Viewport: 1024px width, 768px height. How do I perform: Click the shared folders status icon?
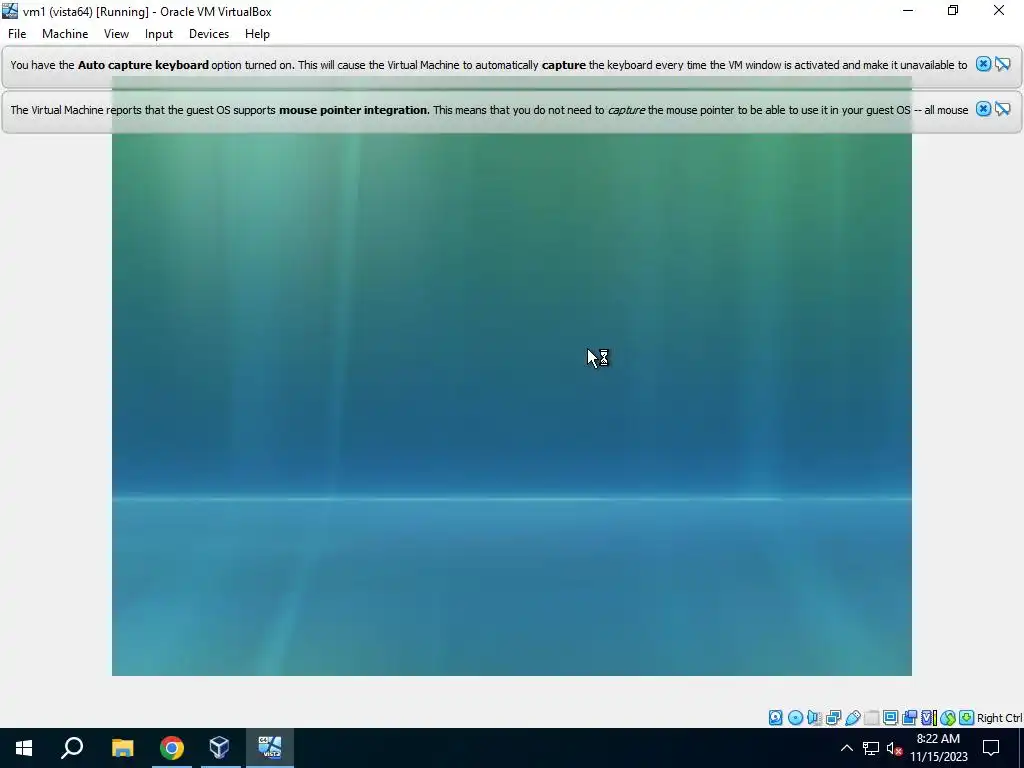872,718
